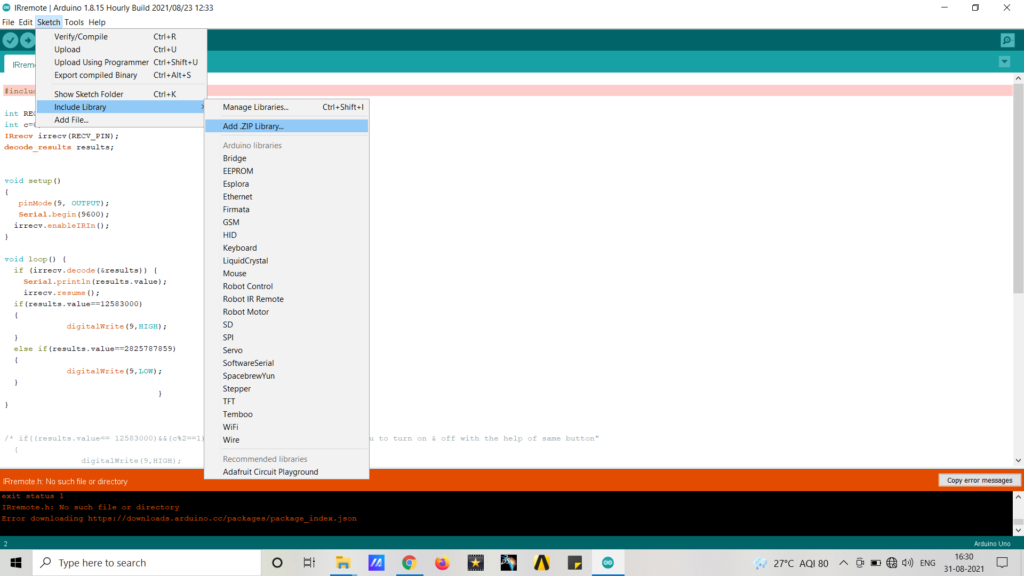Select Verify/Compile from Sketch menu
The width and height of the screenshot is (1024, 576).
point(121,37)
